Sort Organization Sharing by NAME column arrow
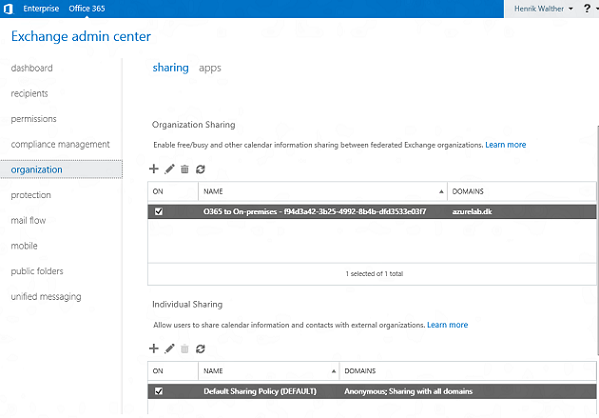599x418 pixels. pyautogui.click(x=441, y=191)
